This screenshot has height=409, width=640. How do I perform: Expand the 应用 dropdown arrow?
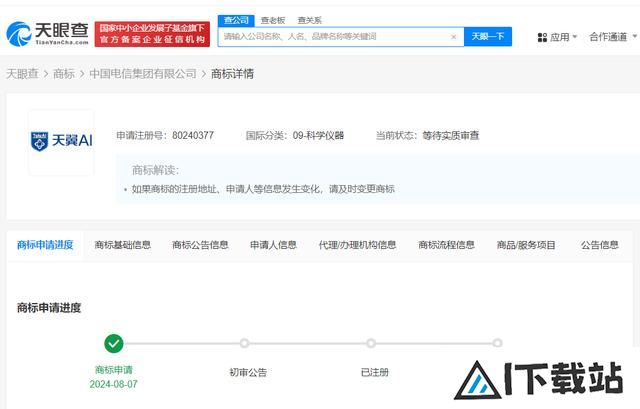pos(575,37)
